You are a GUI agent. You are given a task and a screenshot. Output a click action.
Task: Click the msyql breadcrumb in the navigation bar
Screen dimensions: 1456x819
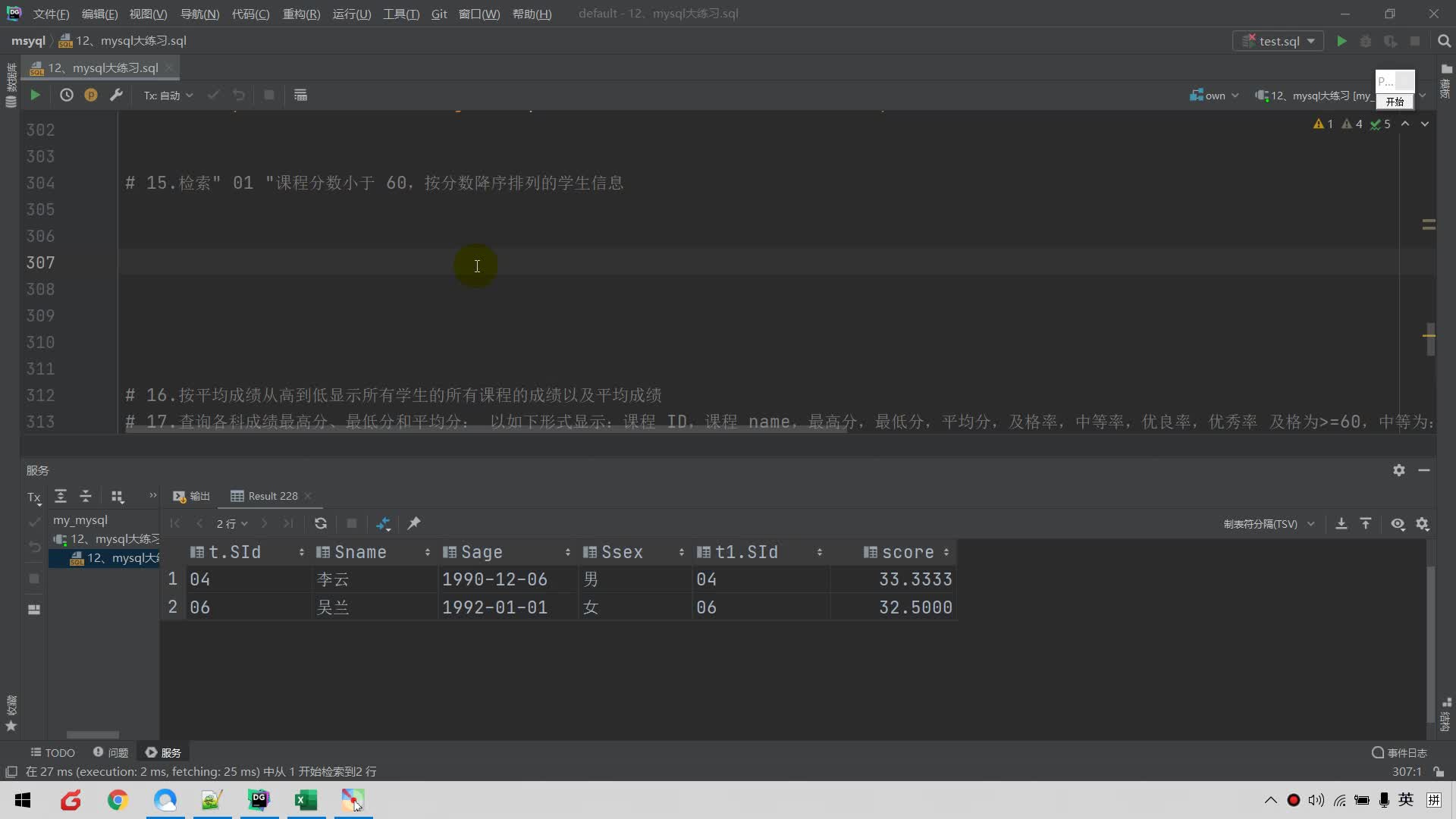pos(28,41)
